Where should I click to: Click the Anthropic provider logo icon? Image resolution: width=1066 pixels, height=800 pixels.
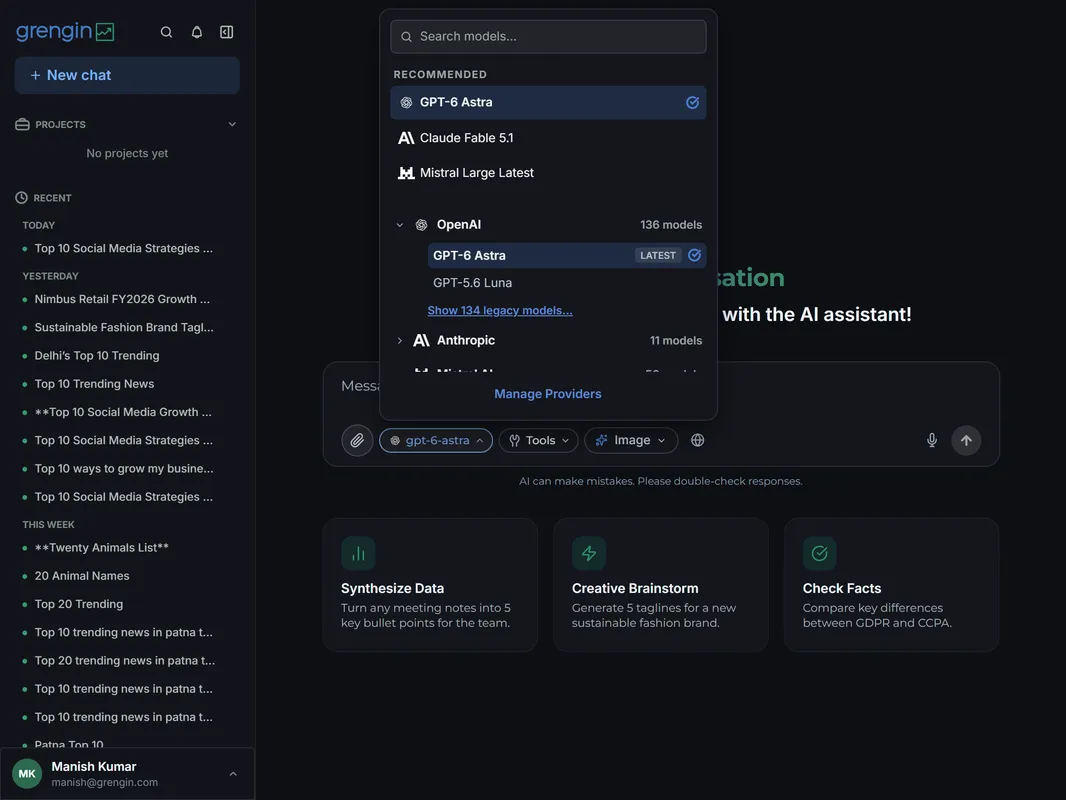coord(422,341)
